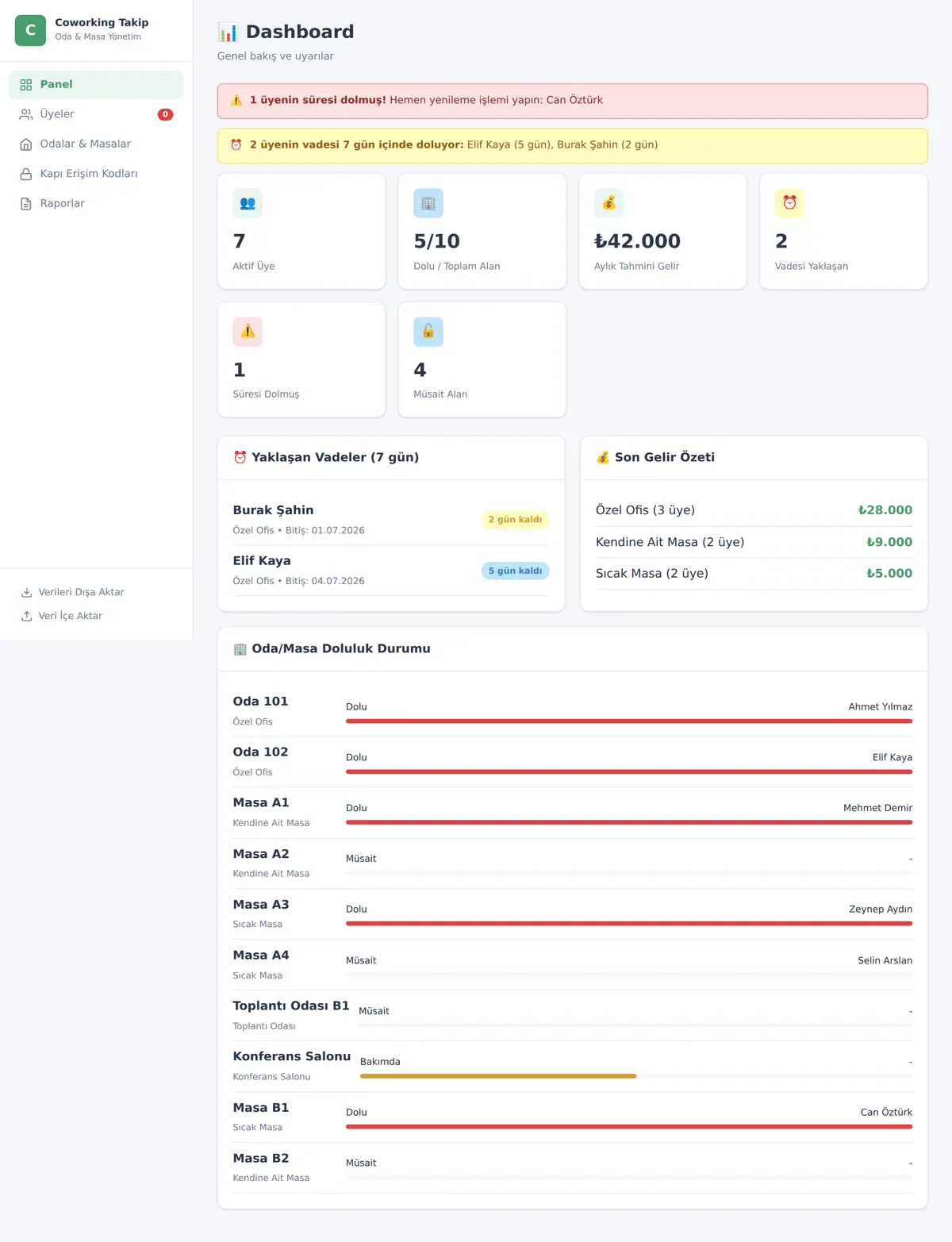Navigate to Kapı Erişim Kodları
Image resolution: width=952 pixels, height=1242 pixels.
tap(96, 174)
